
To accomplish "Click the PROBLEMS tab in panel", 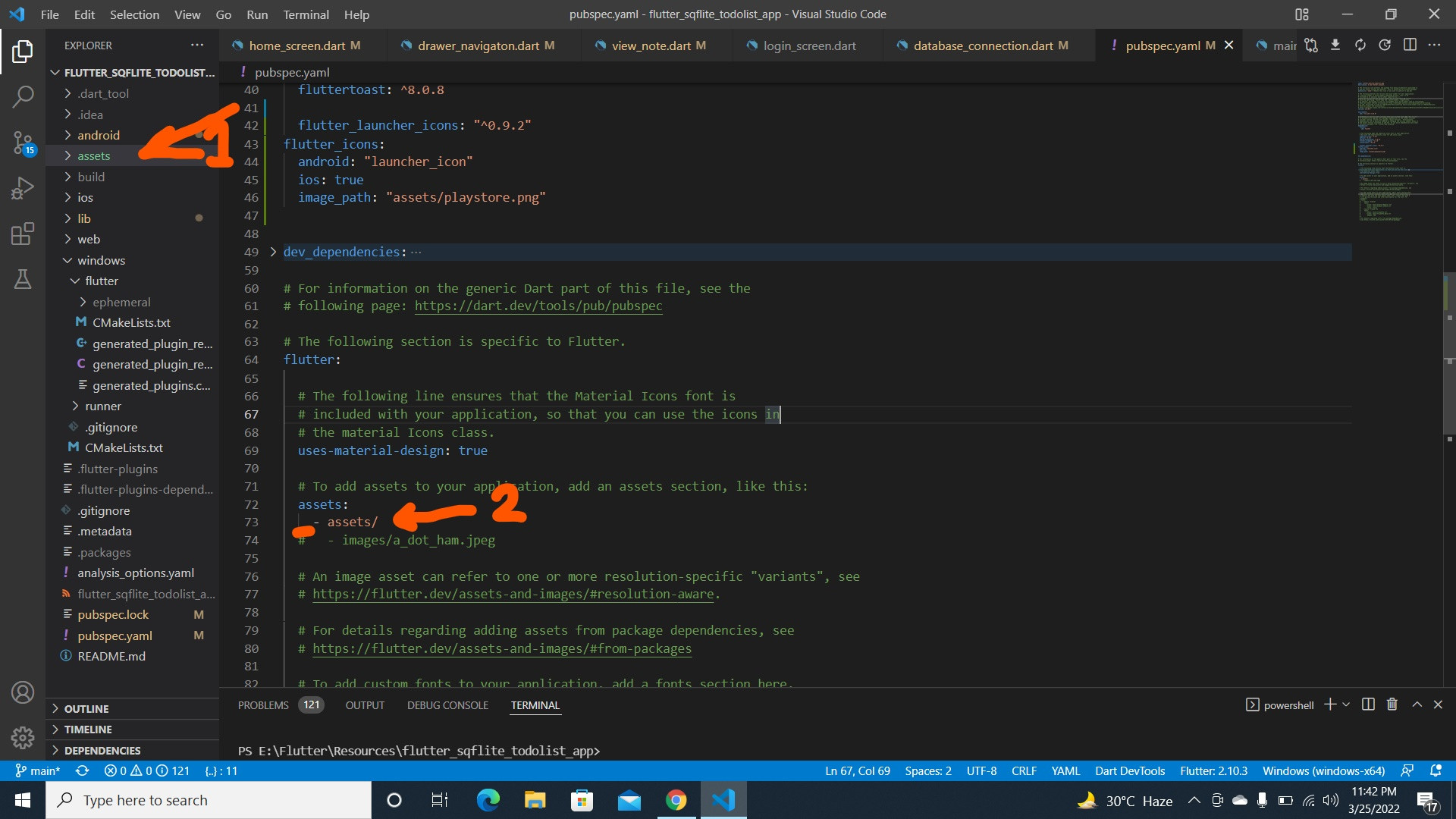I will 263,705.
